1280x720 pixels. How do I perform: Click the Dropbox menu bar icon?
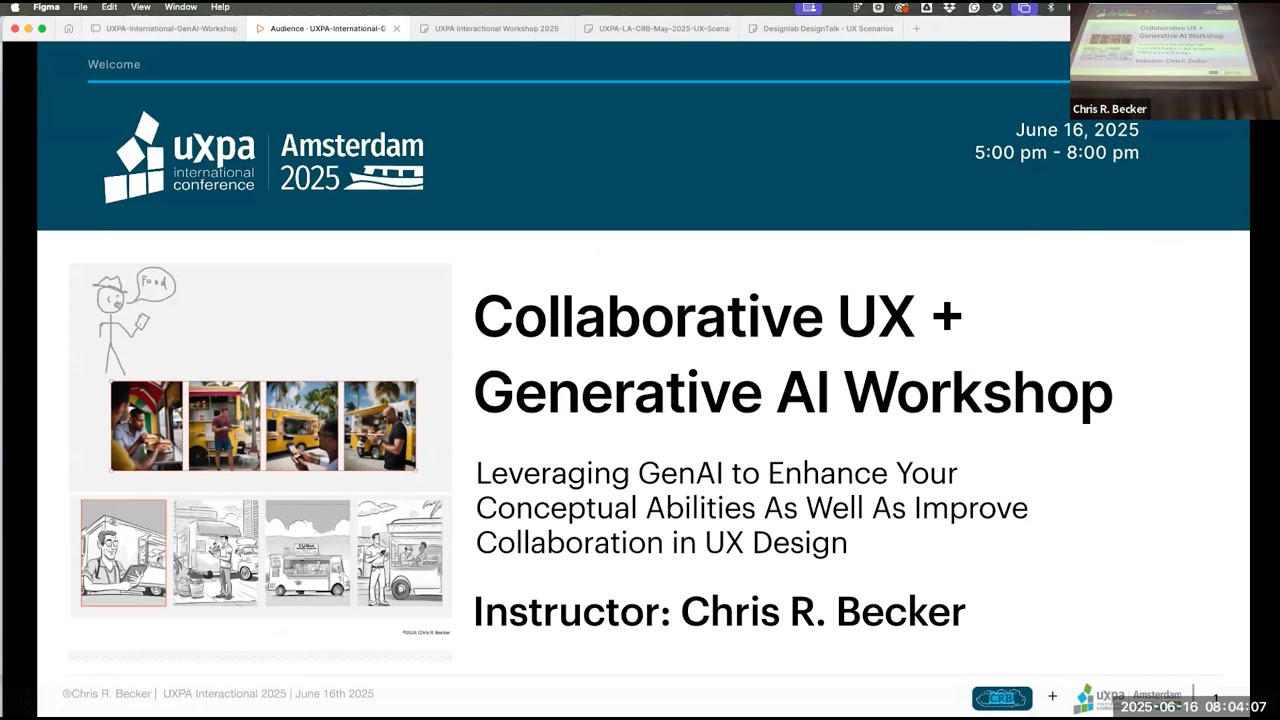(950, 7)
